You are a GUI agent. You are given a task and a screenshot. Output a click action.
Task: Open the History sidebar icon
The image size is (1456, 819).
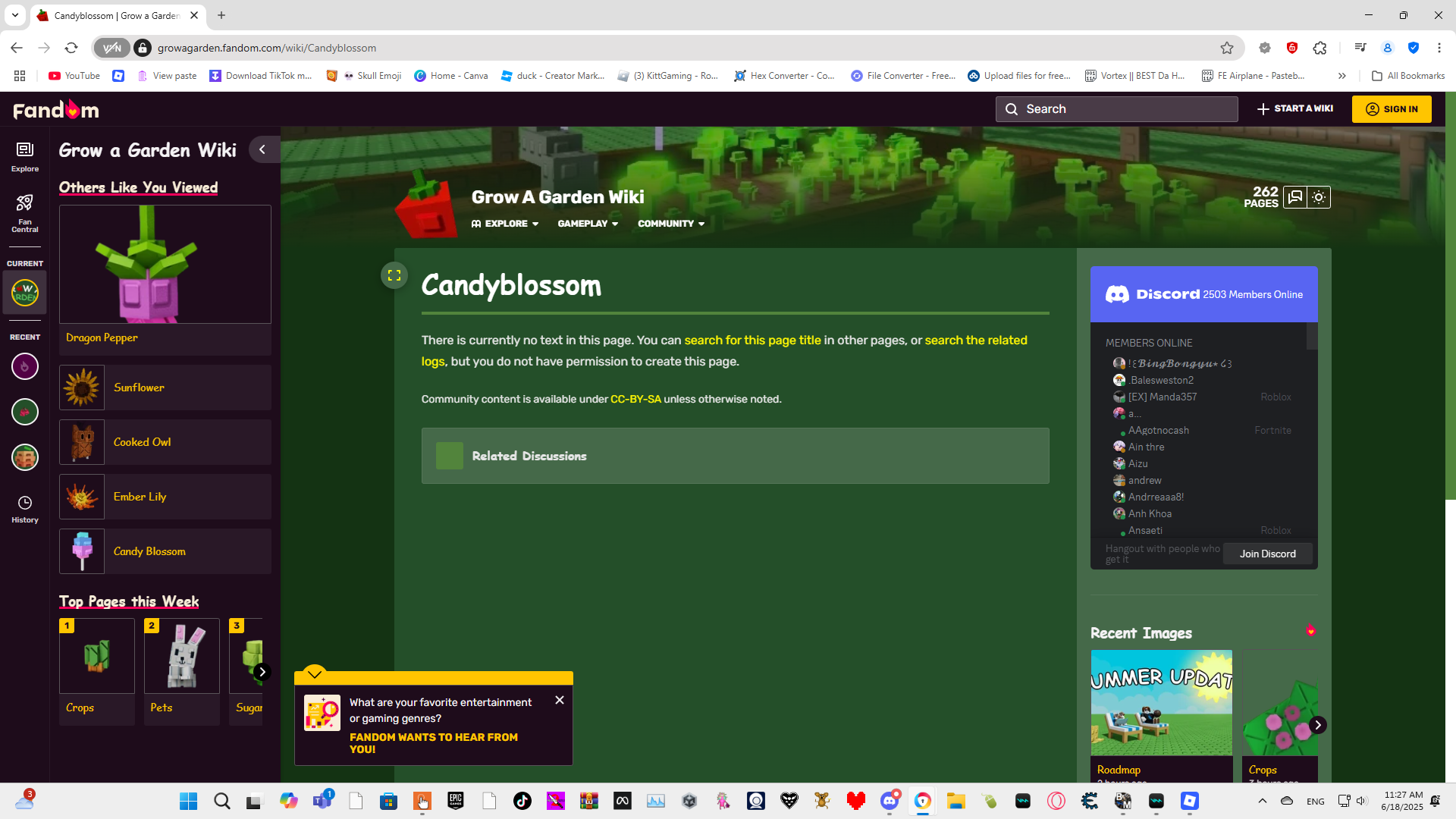[25, 510]
